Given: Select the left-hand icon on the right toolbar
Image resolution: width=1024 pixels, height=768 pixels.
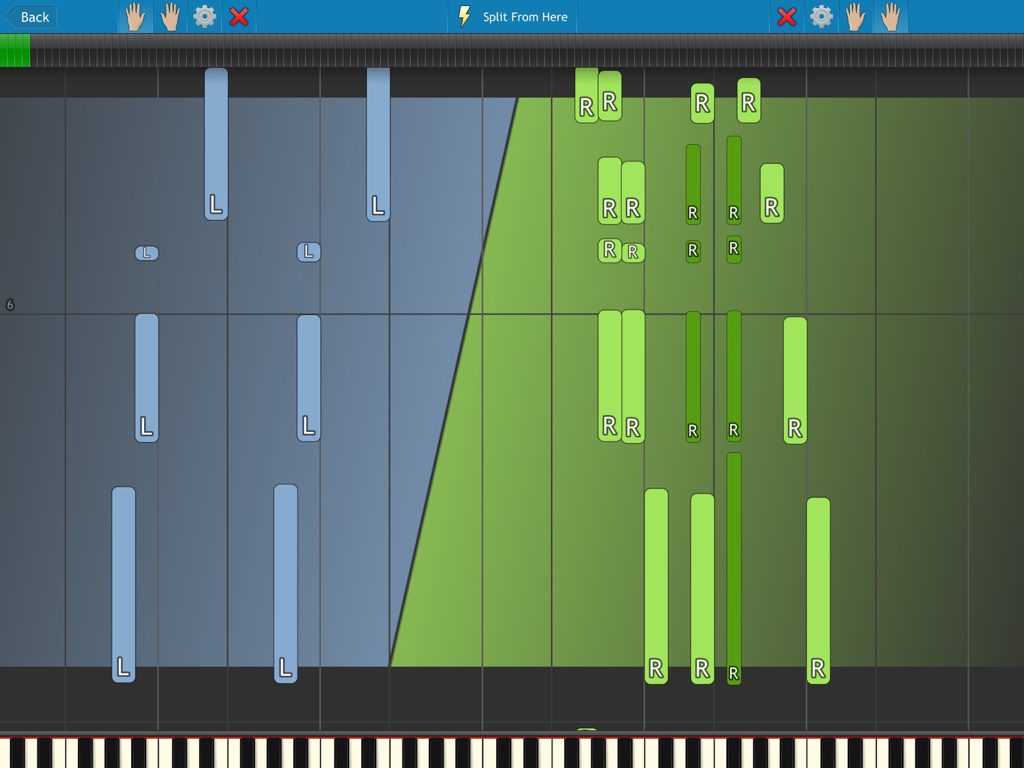Looking at the screenshot, I should pyautogui.click(x=853, y=16).
